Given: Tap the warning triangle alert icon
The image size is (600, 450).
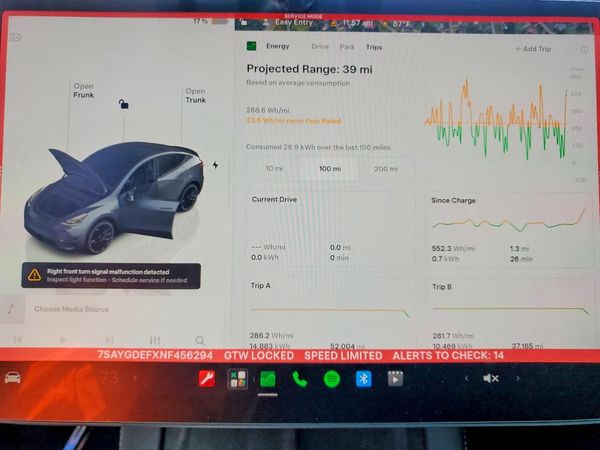Looking at the screenshot, I should tap(34, 275).
